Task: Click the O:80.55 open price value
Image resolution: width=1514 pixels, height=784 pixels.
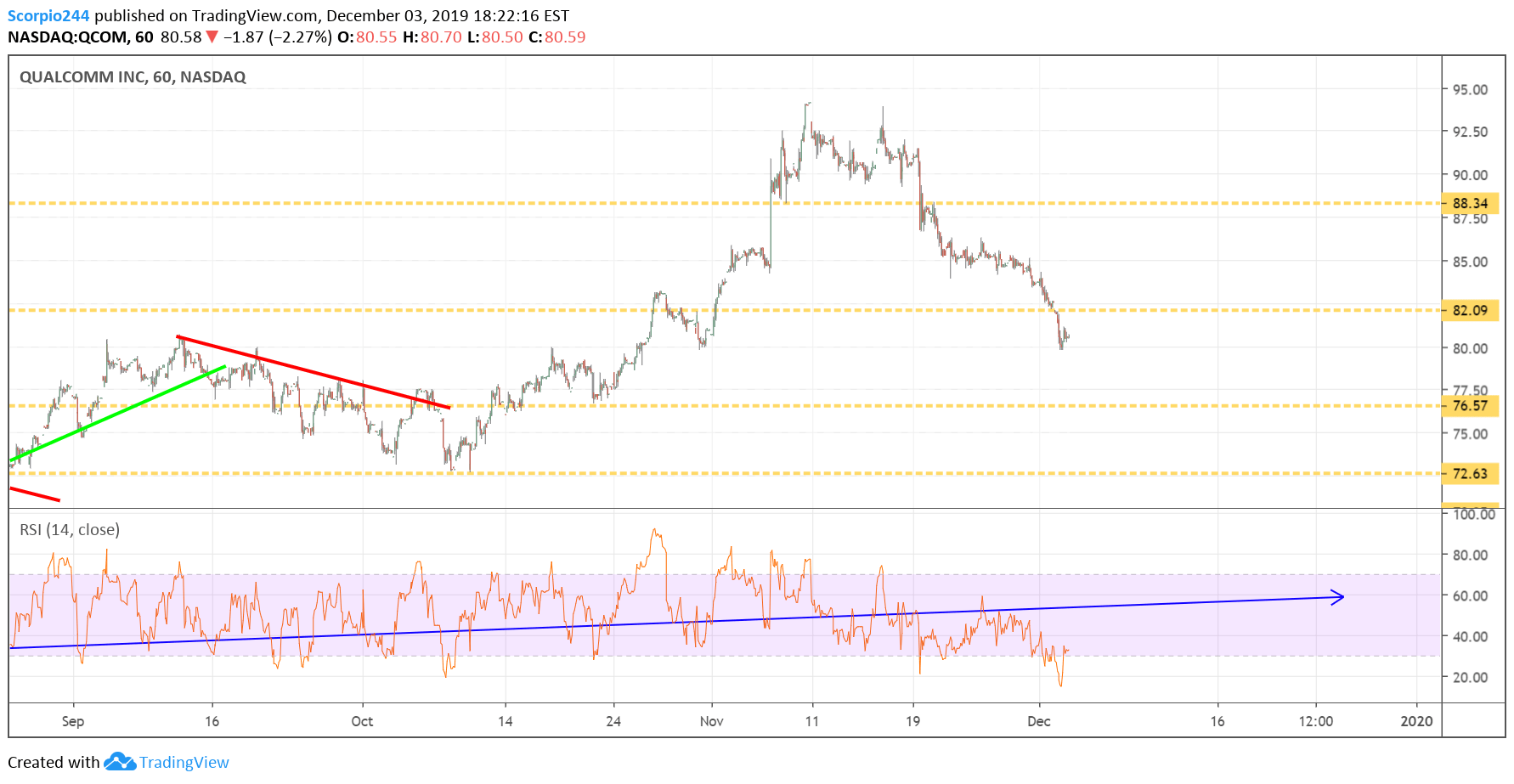Action: pos(367,37)
